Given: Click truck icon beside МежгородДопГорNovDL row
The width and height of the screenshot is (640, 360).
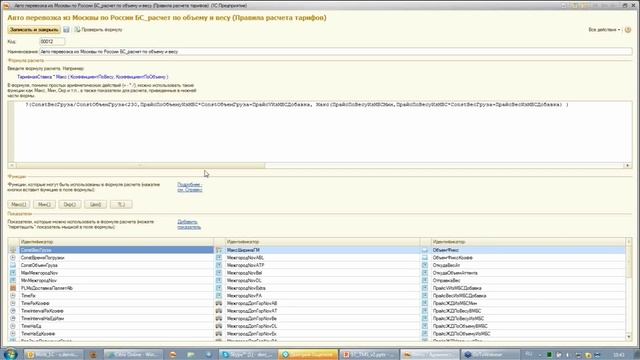Looking at the screenshot, I should (x=219, y=326).
